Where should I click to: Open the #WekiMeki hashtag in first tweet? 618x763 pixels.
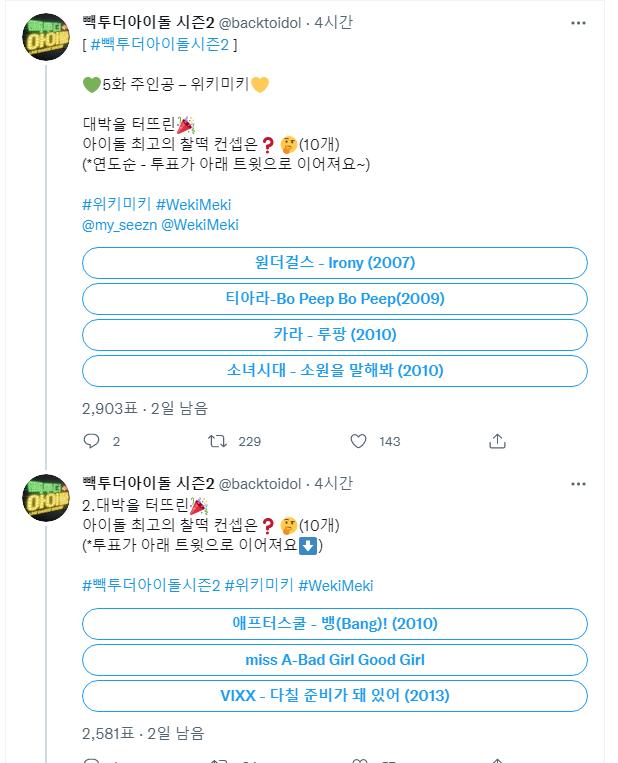point(193,204)
